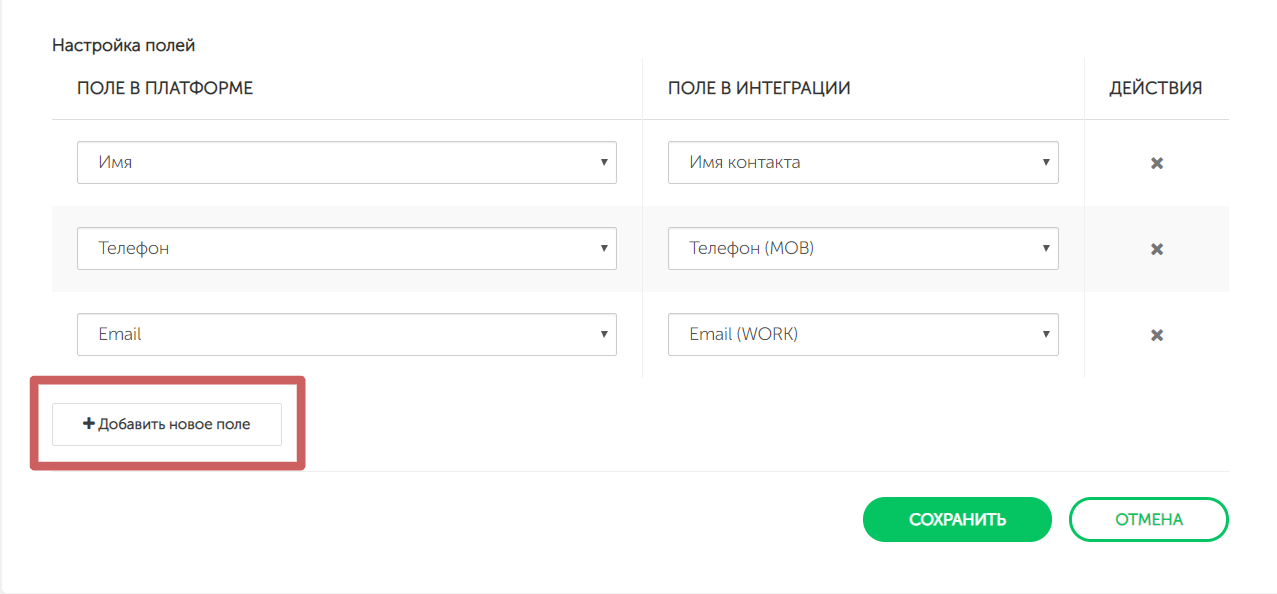Click the arrow of Телефон (МОВ) dropdown

pos(1046,248)
